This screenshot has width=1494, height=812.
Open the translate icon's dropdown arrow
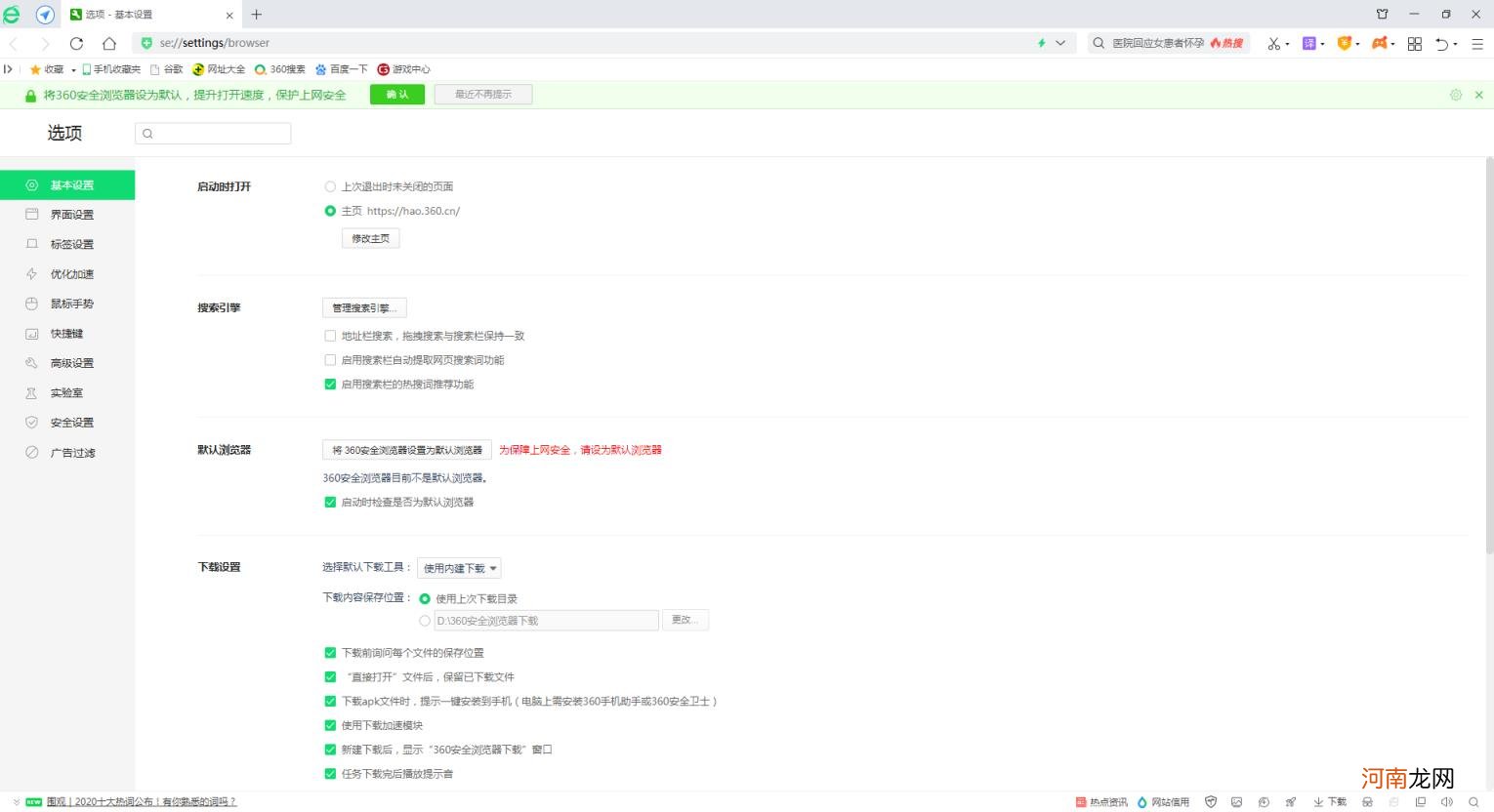(1322, 44)
